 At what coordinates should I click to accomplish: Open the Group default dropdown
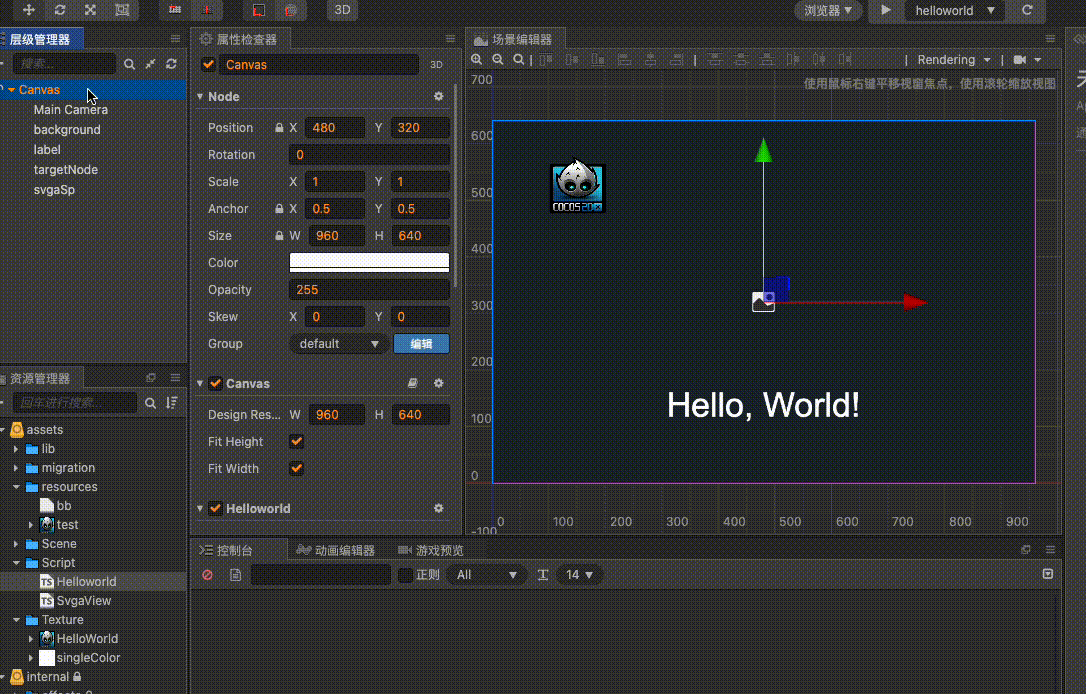pyautogui.click(x=339, y=344)
